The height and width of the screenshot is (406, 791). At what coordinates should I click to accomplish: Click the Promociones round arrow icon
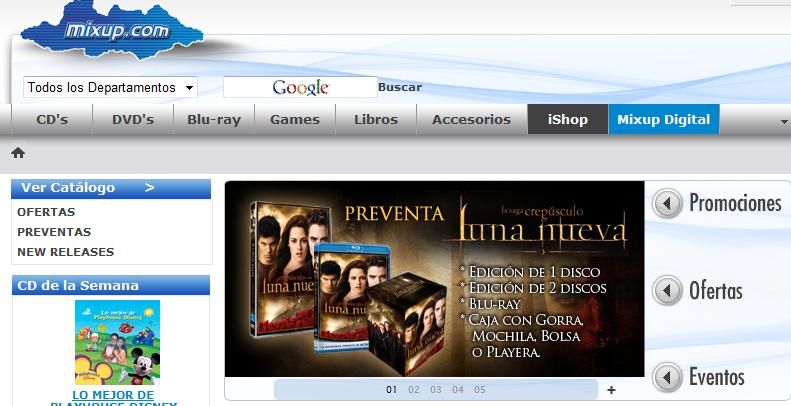(667, 204)
